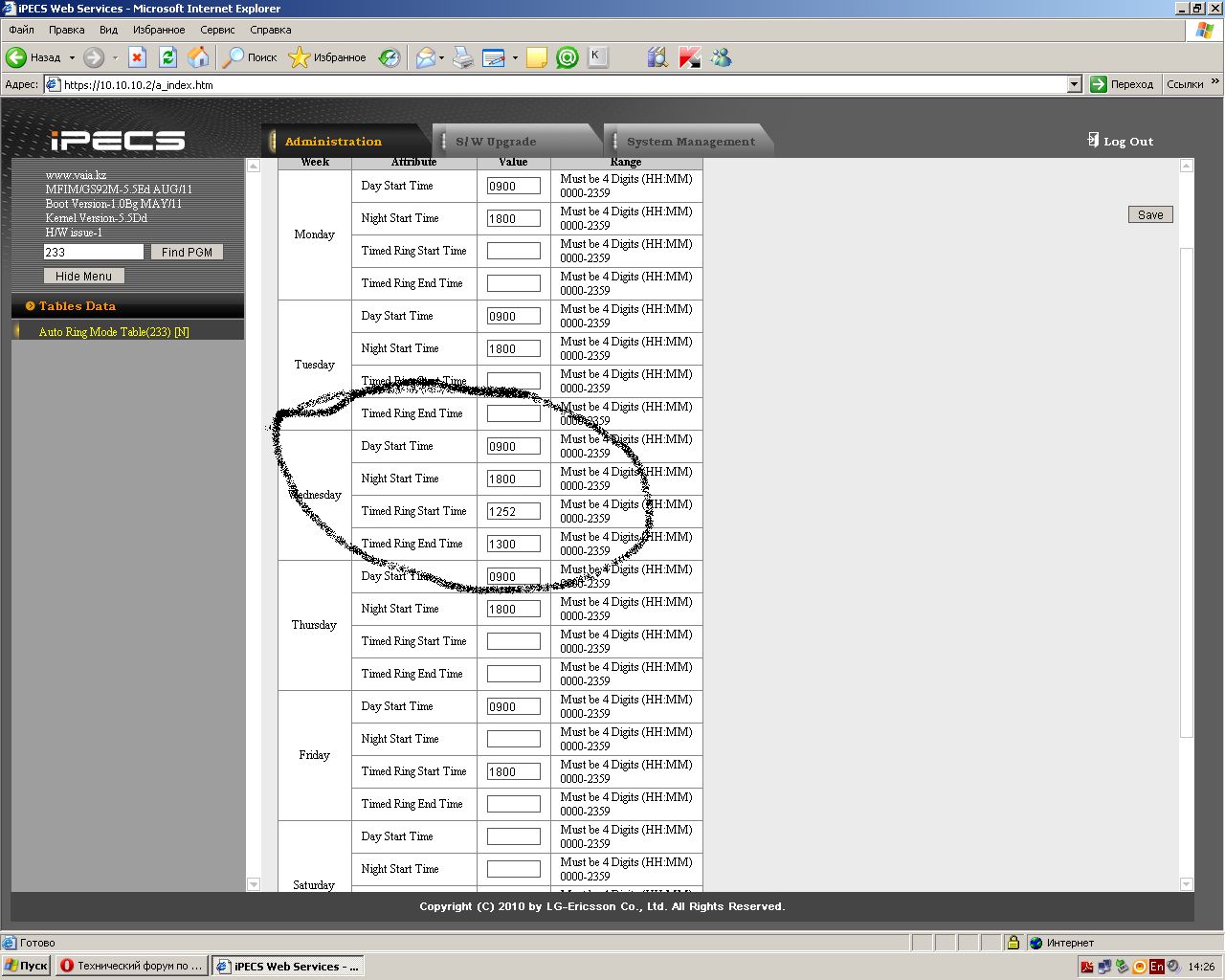This screenshot has width=1225, height=980.
Task: Switch to the S/W Upgrade tab
Action: pos(496,142)
